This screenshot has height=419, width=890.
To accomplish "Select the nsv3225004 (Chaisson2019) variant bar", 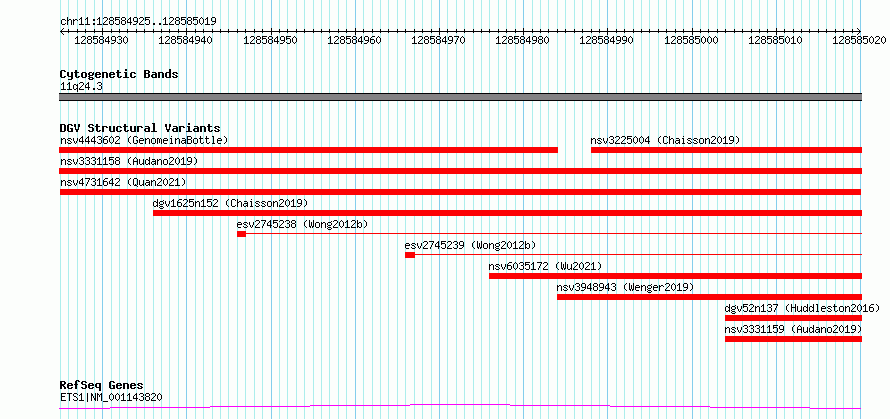I will [x=727, y=150].
